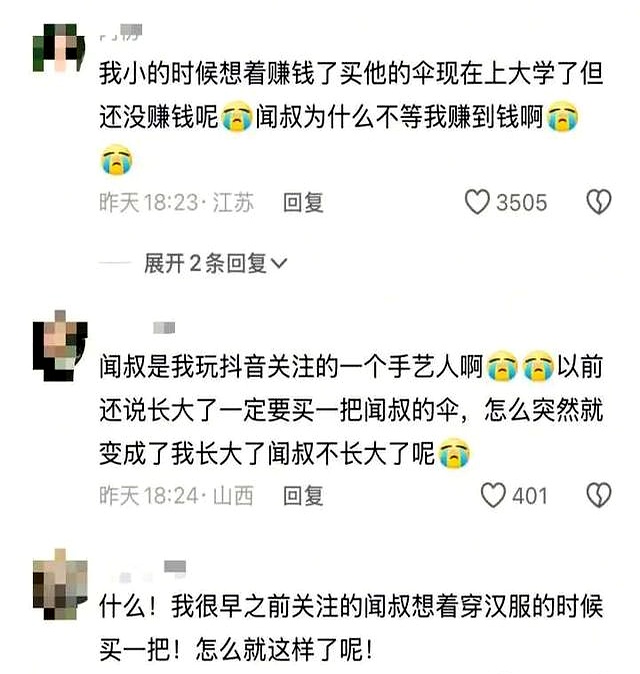Select the comment mentioning 穿汉服

click(351, 628)
